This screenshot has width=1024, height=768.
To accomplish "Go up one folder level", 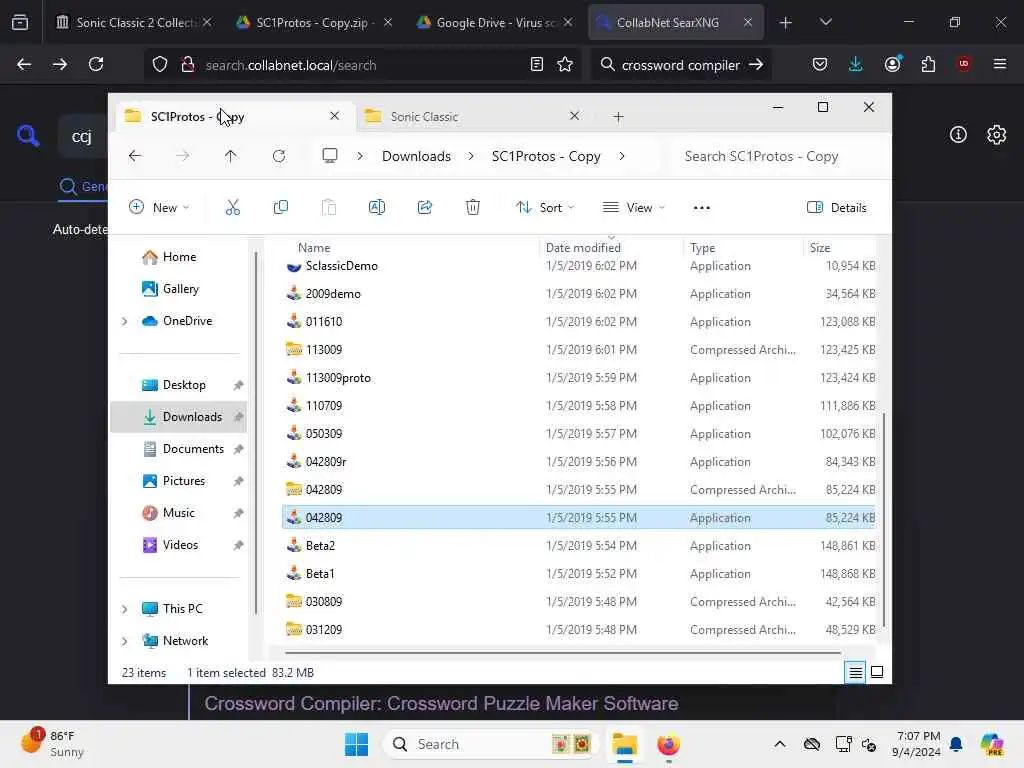I will (231, 156).
